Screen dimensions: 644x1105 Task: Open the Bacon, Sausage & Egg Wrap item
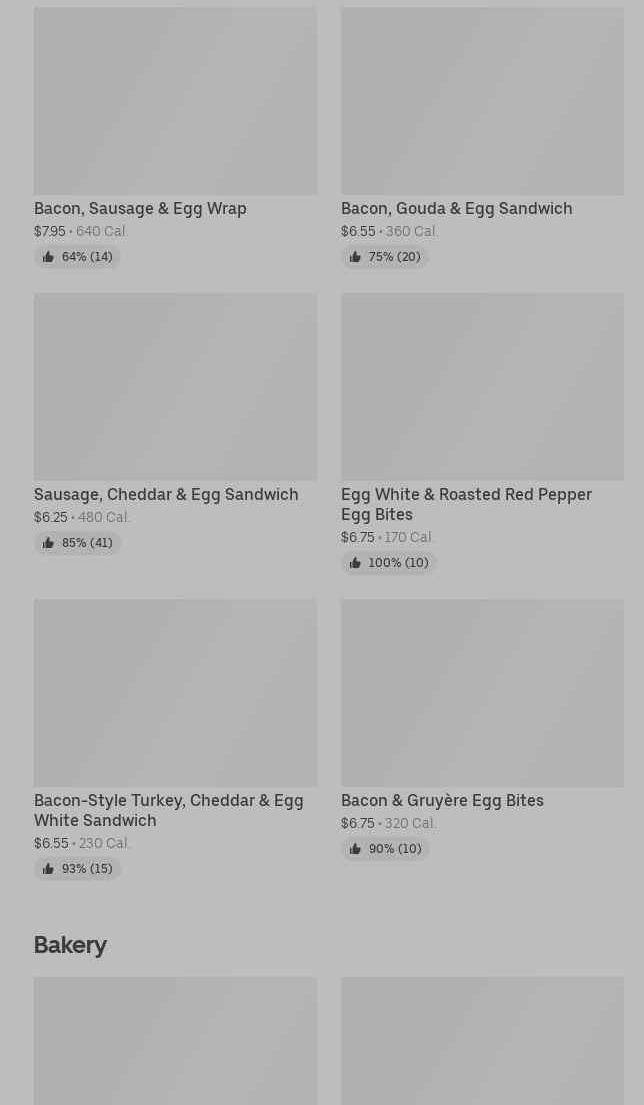pos(140,208)
